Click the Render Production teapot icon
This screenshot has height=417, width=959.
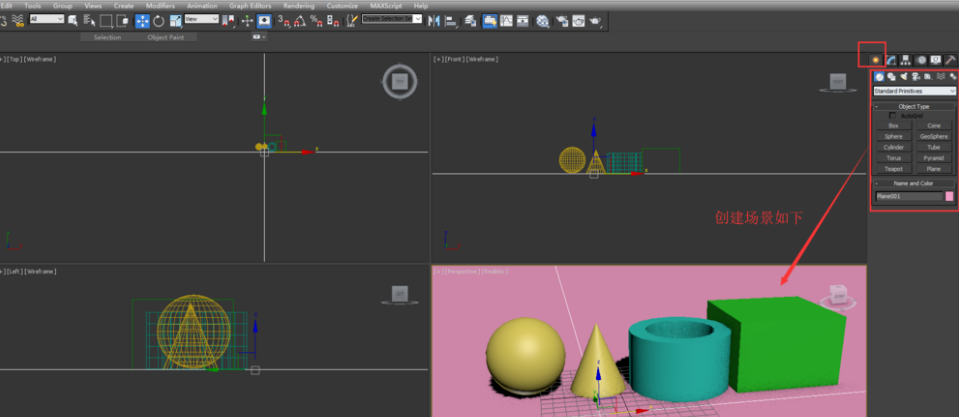coord(595,20)
